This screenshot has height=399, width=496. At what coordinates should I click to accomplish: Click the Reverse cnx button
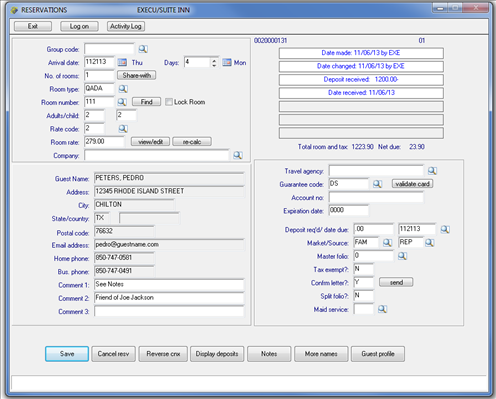(163, 354)
